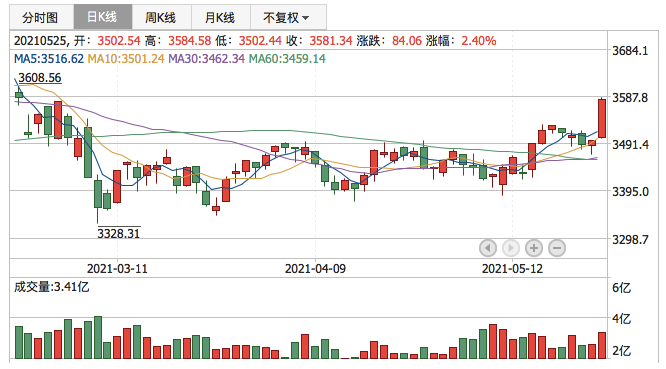Click the 3298.7 price axis value
This screenshot has height=369, width=666.
[630, 240]
